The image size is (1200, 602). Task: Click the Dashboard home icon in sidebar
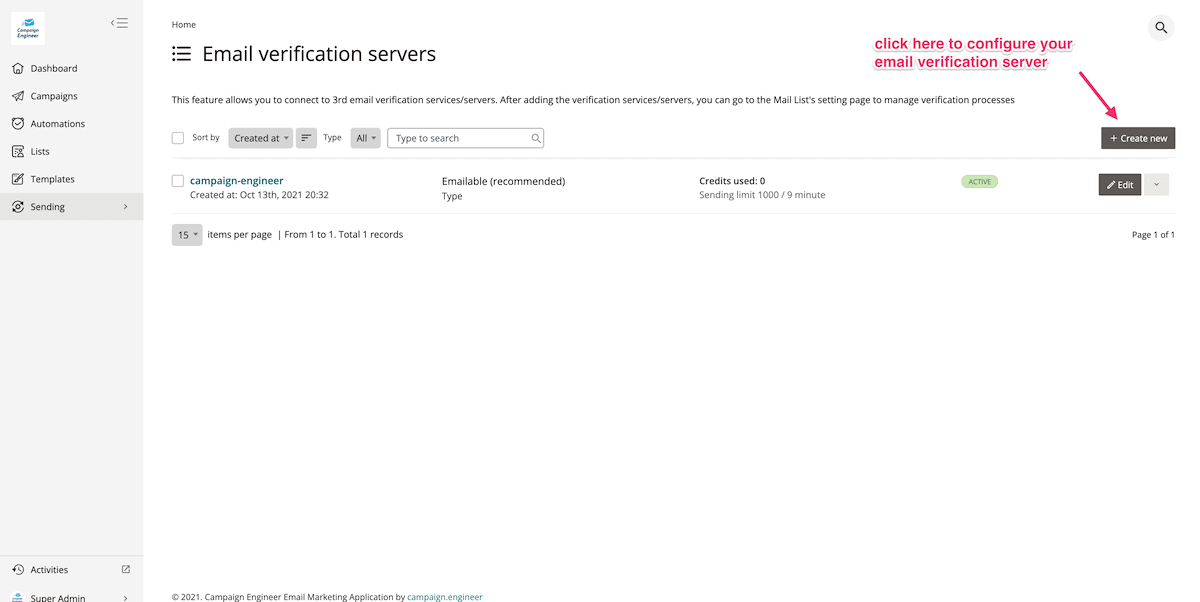tap(18, 69)
